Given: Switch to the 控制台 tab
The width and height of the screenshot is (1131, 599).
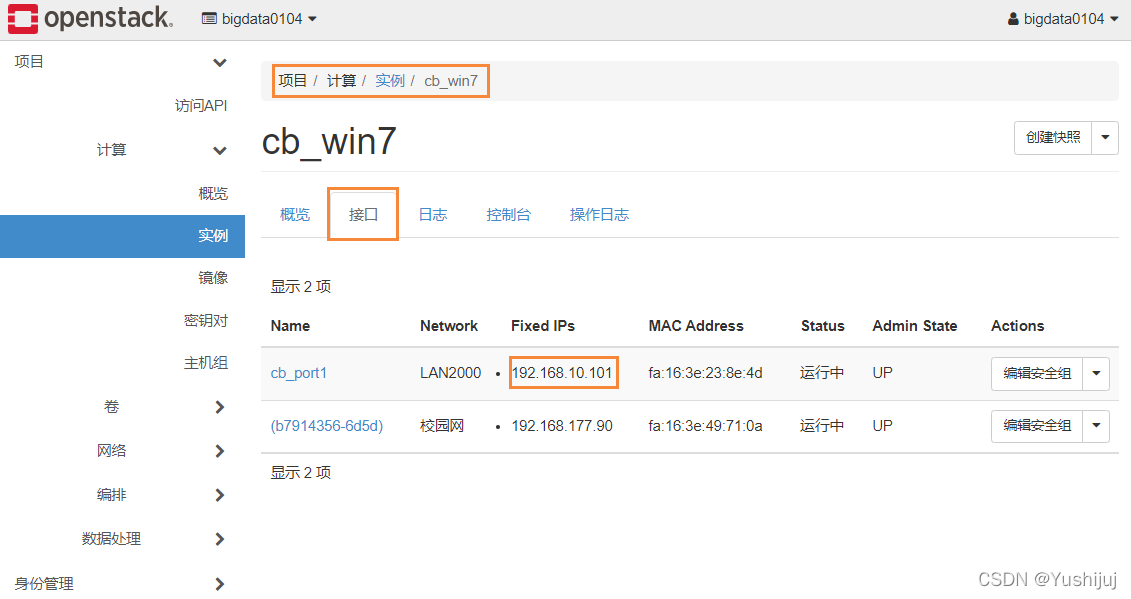Looking at the screenshot, I should (509, 214).
